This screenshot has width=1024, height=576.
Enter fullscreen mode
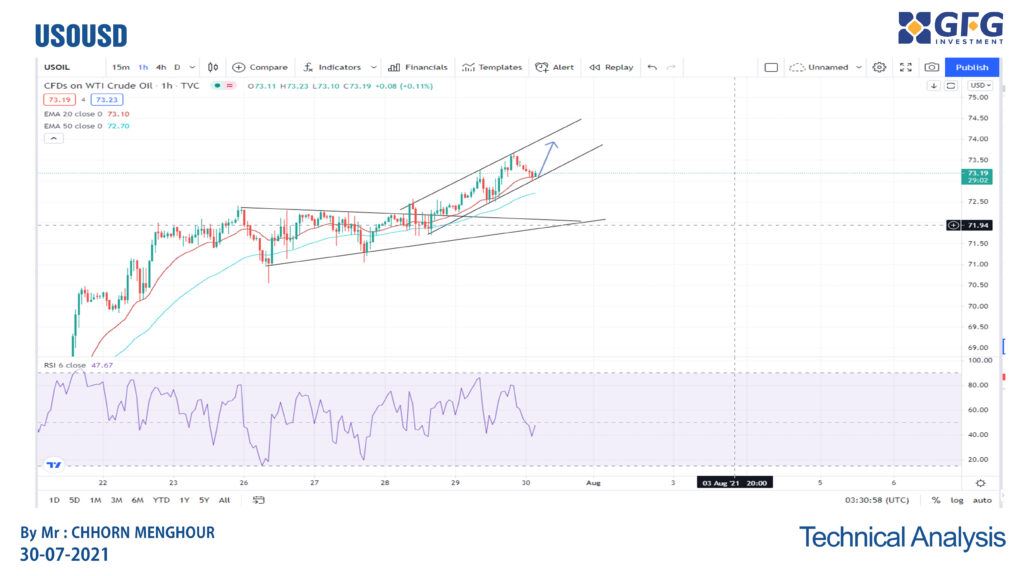click(906, 67)
